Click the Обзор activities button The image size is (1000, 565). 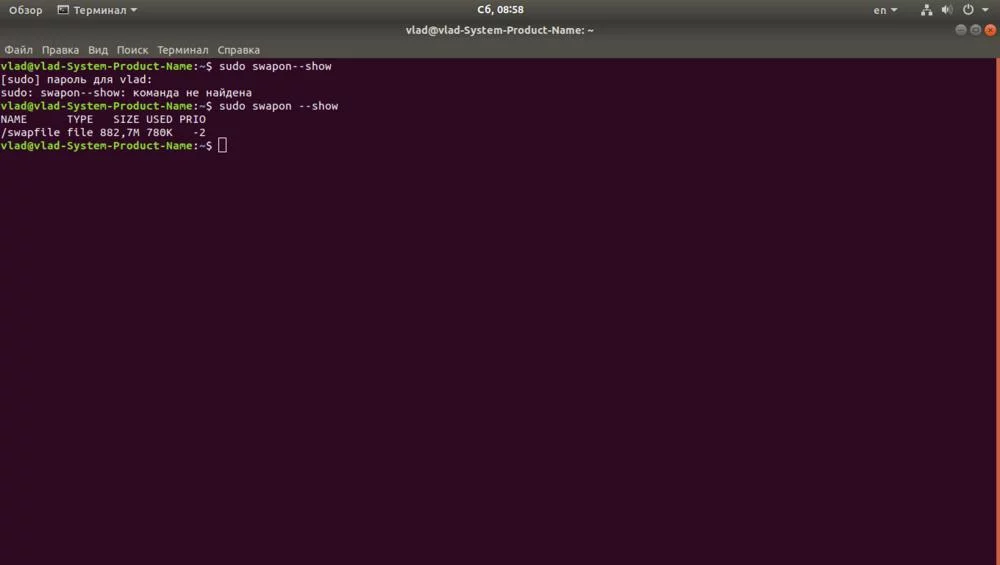click(x=26, y=10)
